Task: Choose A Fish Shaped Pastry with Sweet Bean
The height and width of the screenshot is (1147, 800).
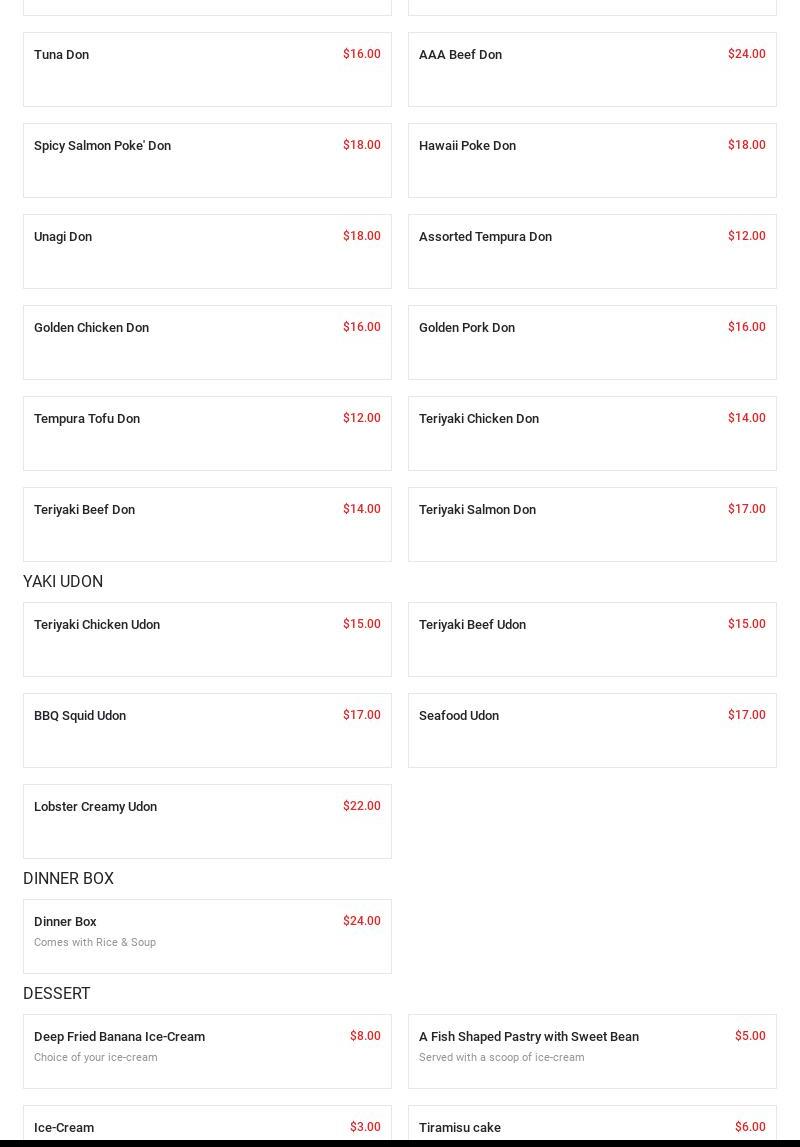Action: pos(592,1051)
